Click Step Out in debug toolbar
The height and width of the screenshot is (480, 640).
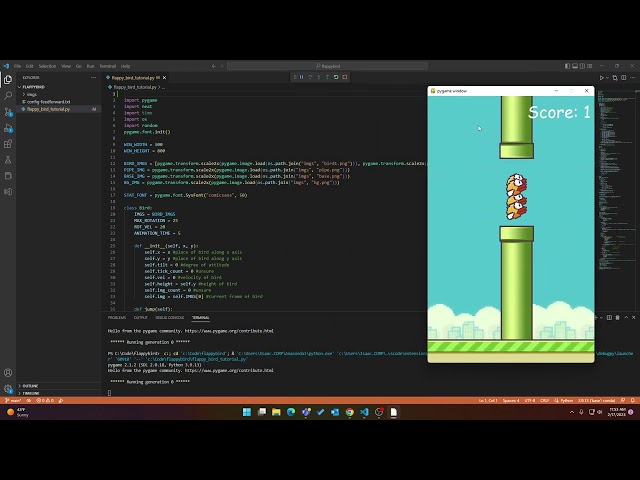[x=327, y=77]
